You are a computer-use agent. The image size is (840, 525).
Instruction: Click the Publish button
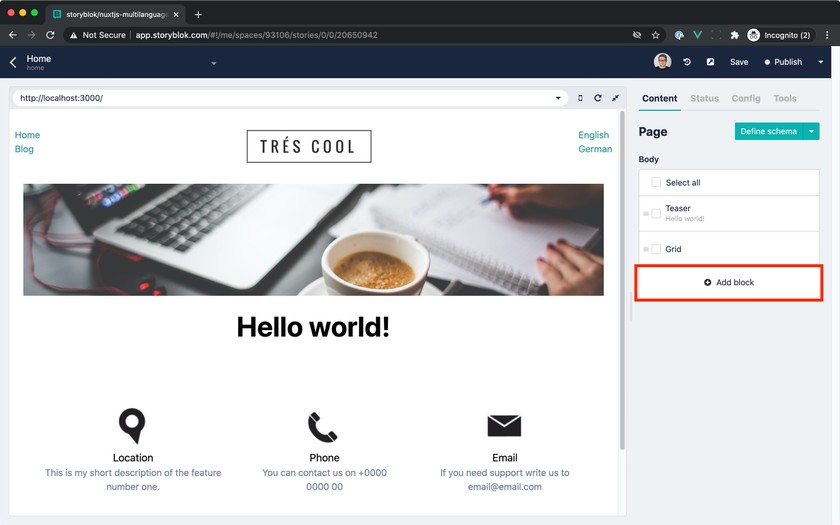(x=783, y=62)
